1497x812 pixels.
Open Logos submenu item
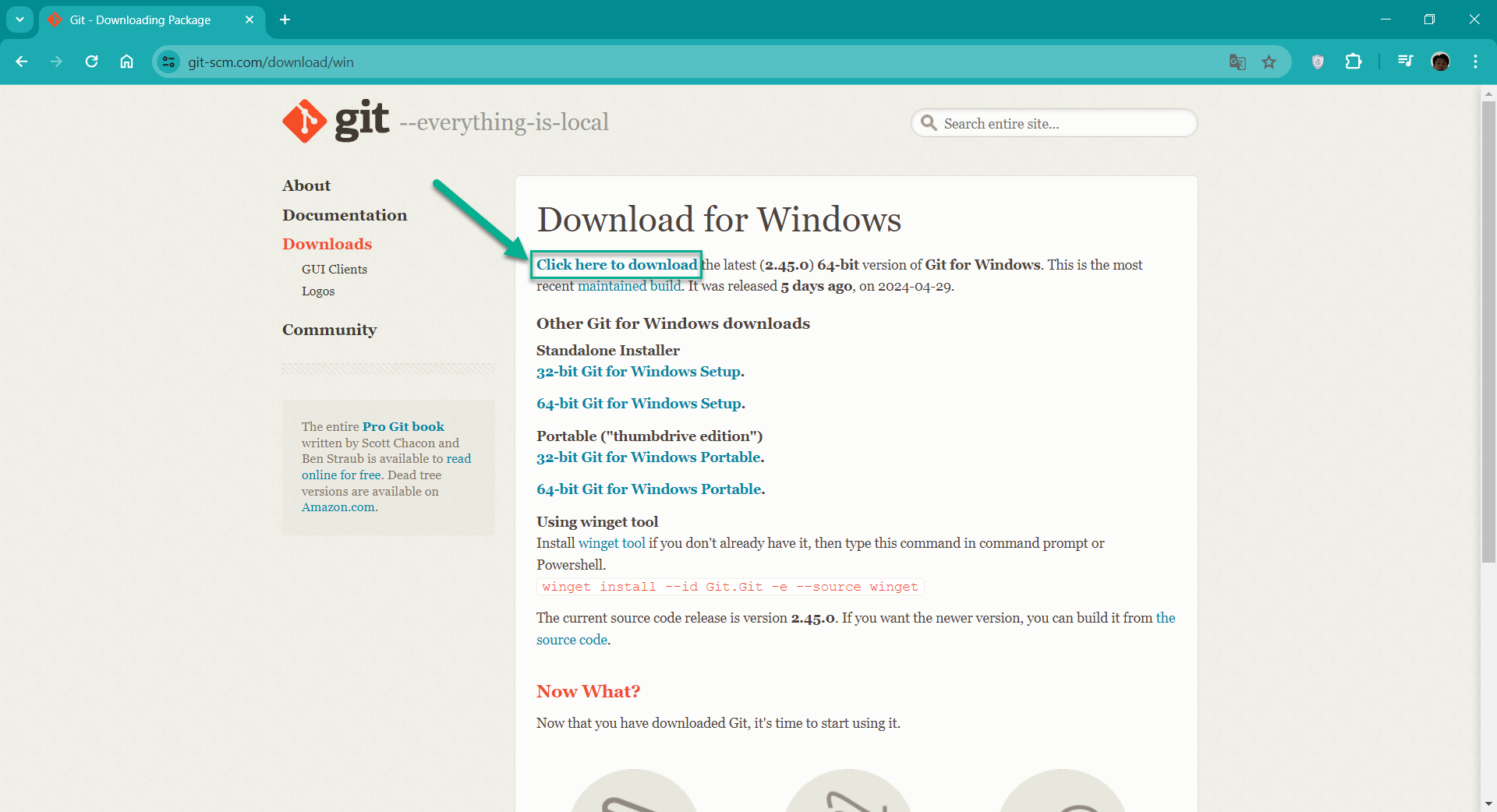[x=318, y=291]
